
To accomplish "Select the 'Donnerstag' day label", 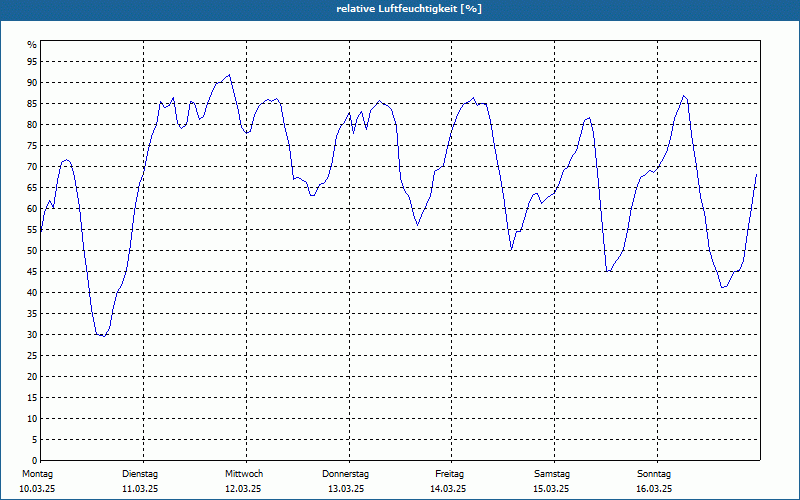I will pos(345,474).
